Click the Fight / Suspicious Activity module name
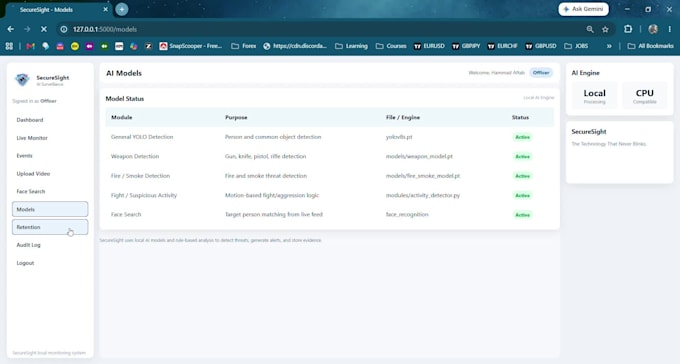This screenshot has width=680, height=364. coord(144,195)
